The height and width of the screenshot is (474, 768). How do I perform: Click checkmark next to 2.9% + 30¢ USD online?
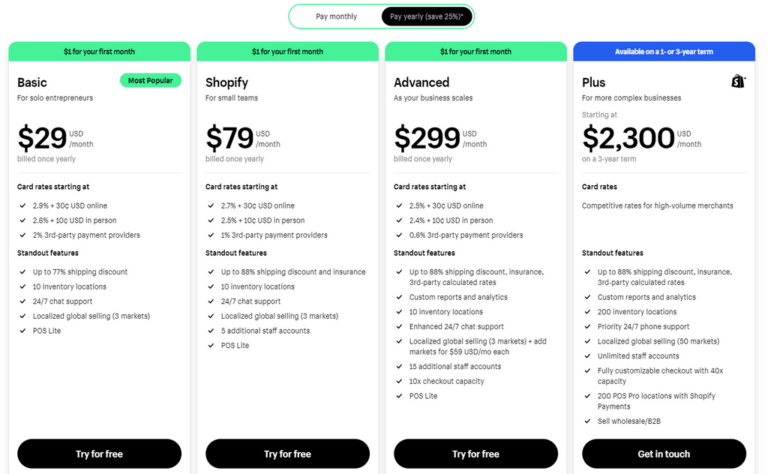(x=23, y=206)
